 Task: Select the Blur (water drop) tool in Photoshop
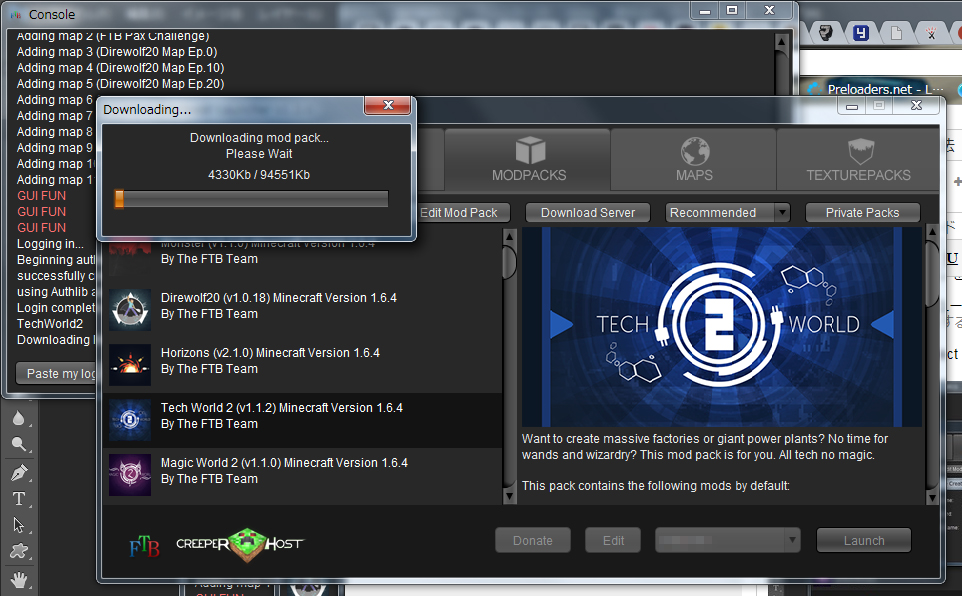click(18, 418)
